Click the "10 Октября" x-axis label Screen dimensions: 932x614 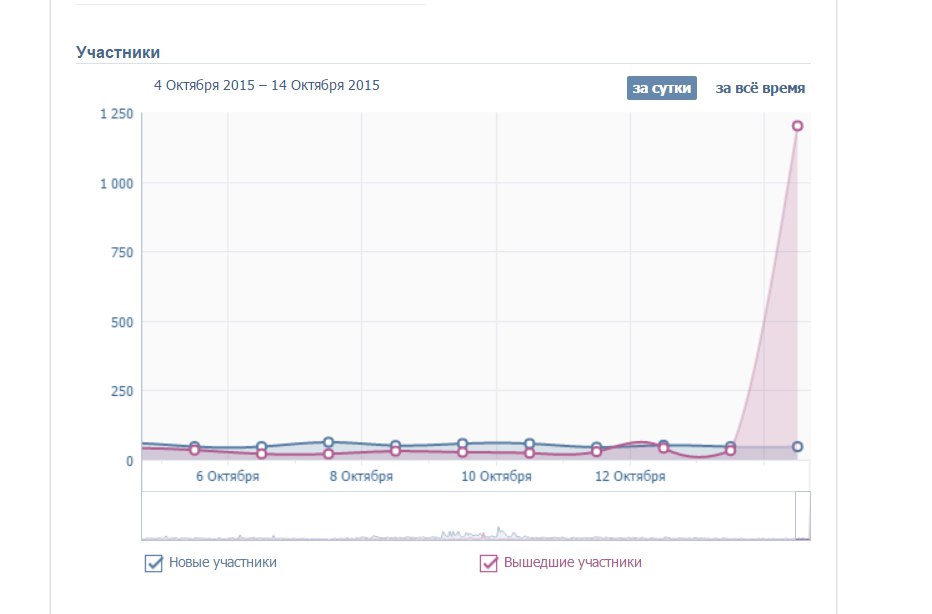495,477
